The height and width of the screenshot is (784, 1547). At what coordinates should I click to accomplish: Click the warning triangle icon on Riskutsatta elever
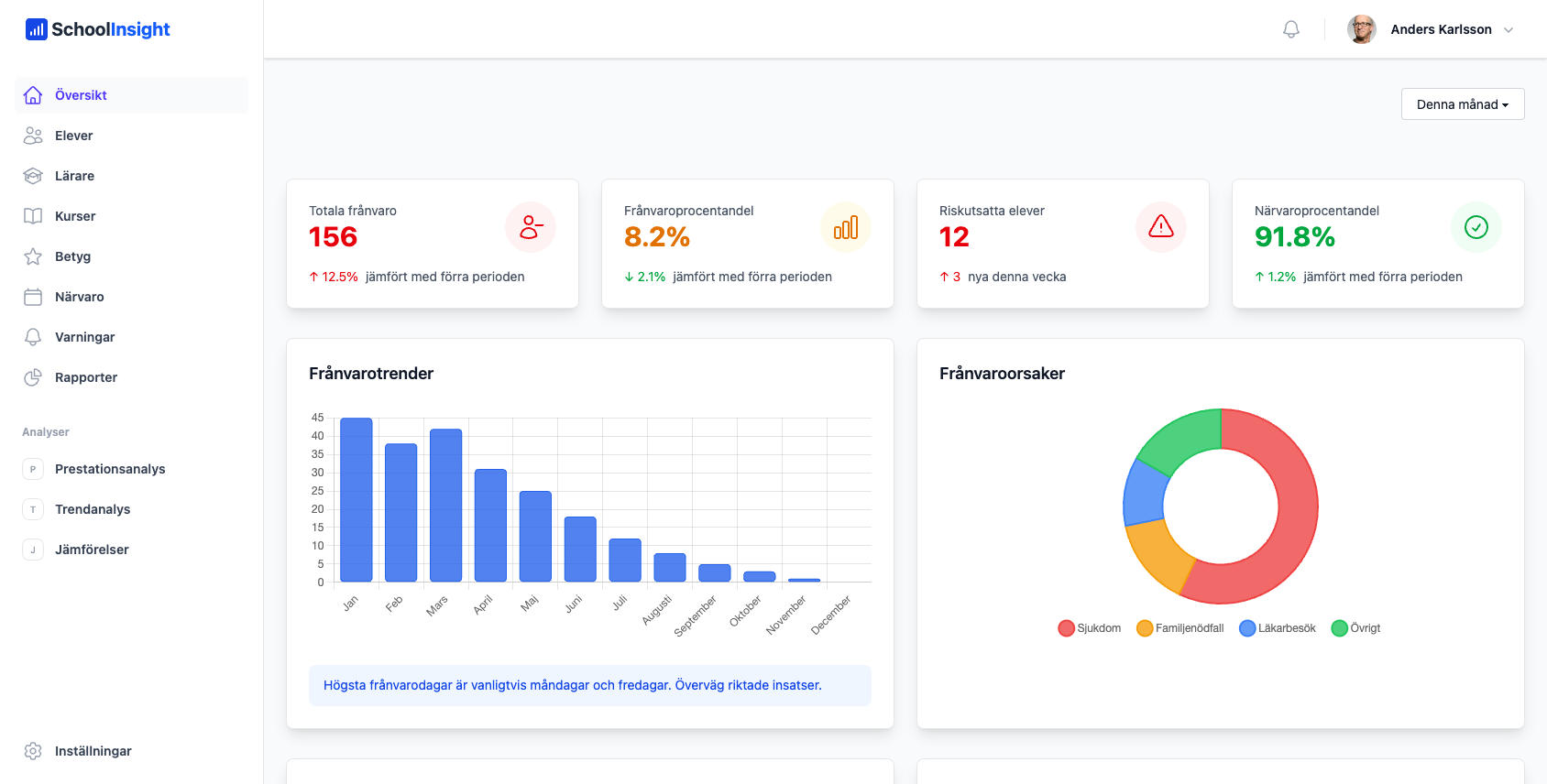[x=1160, y=227]
